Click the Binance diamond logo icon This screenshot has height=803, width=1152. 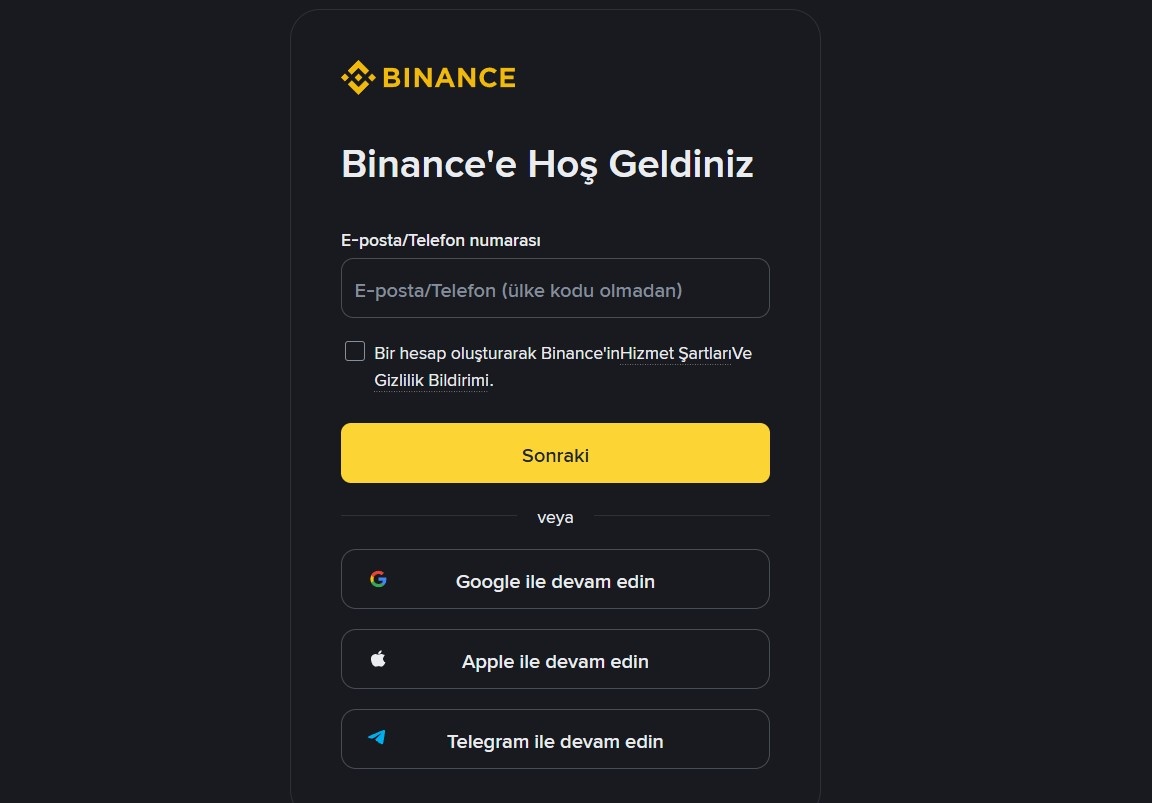coord(357,77)
